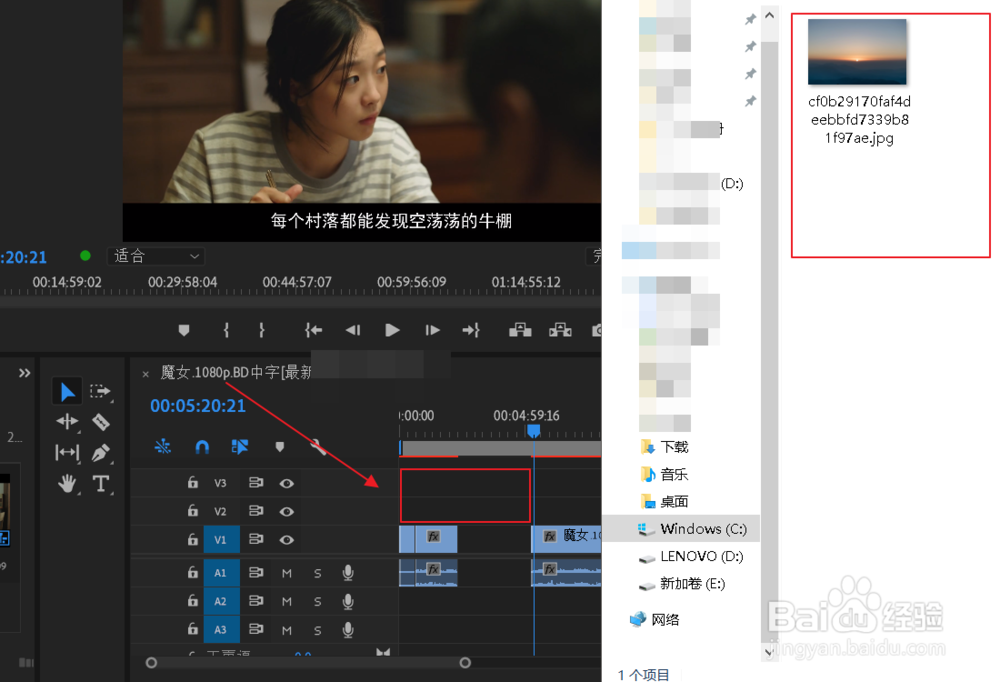Close the 魔女 sequence tab
Image resolution: width=1000 pixels, height=682 pixels.
[145, 374]
